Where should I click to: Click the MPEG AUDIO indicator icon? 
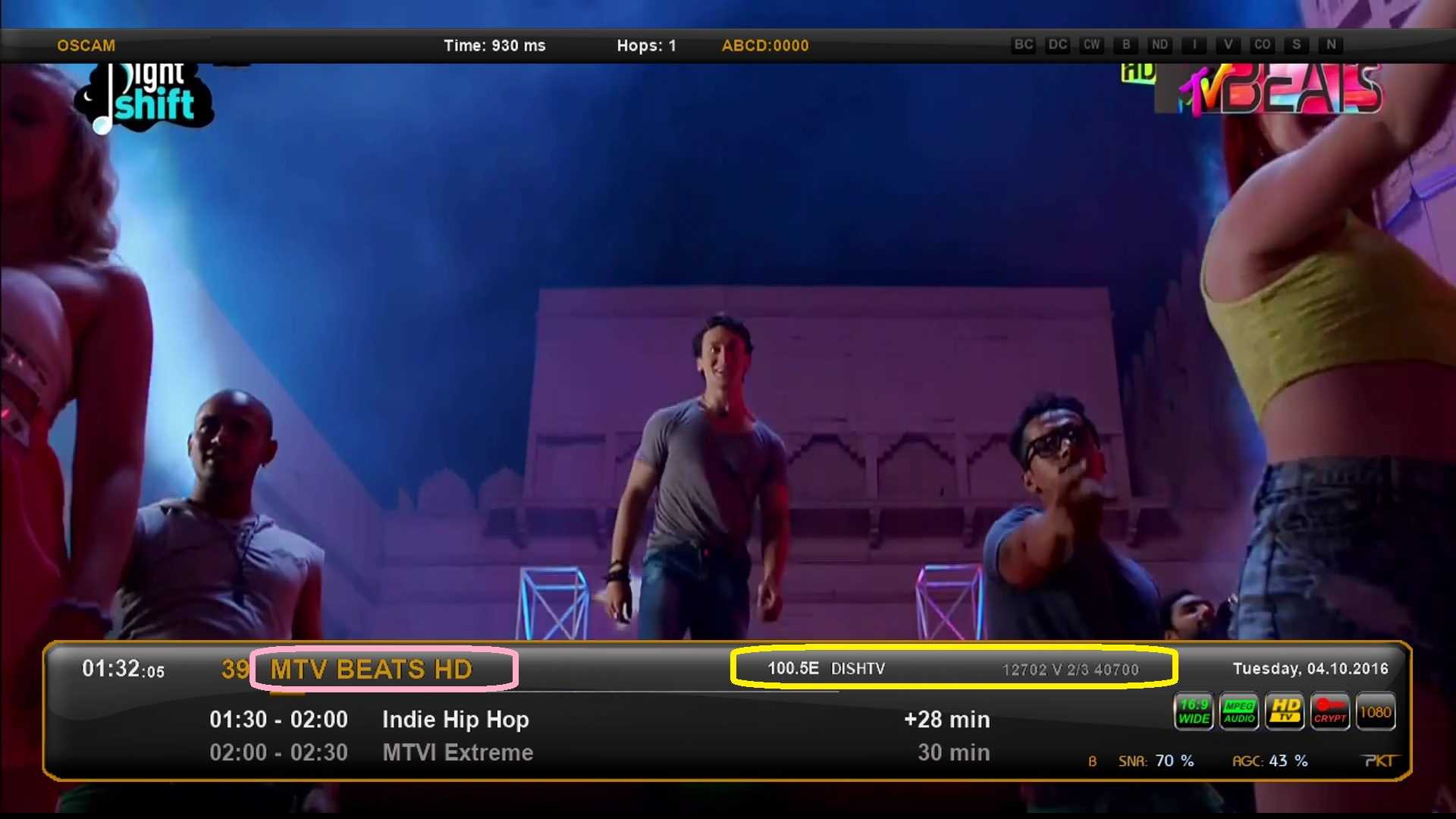1239,711
